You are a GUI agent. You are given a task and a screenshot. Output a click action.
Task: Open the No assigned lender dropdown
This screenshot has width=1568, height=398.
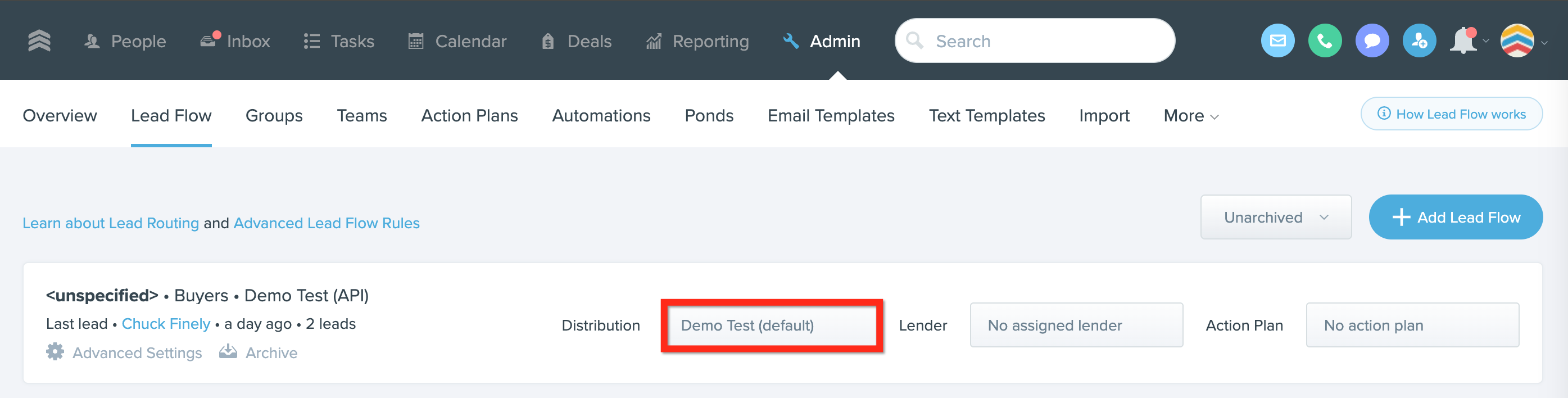tap(1076, 325)
